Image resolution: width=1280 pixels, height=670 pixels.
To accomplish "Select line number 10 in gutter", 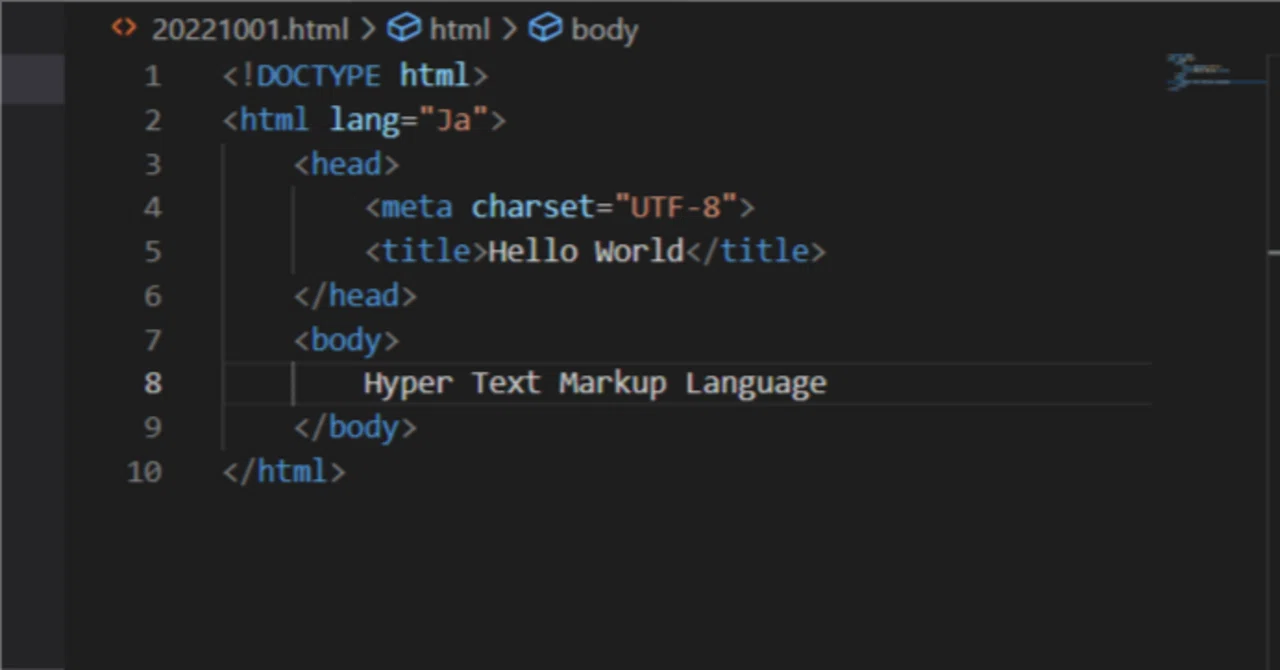I will [144, 471].
